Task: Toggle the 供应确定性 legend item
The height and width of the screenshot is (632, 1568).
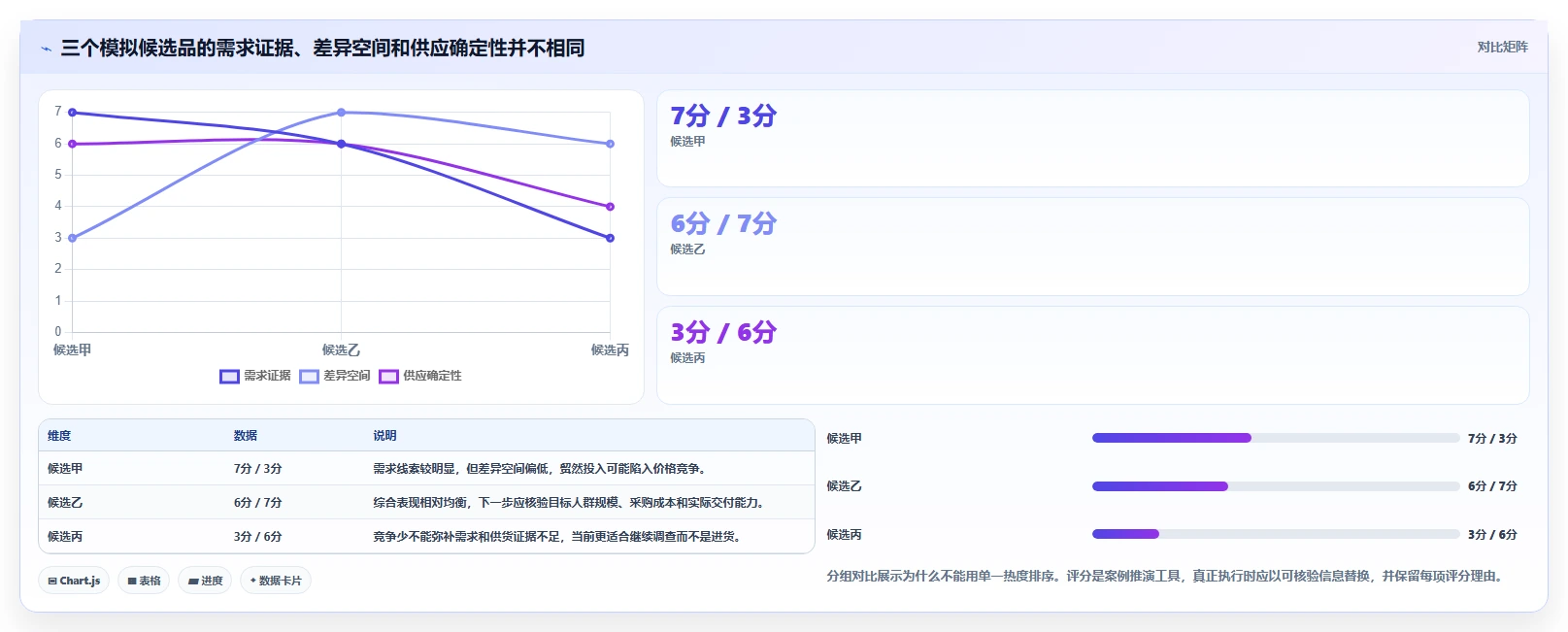Action: point(420,376)
